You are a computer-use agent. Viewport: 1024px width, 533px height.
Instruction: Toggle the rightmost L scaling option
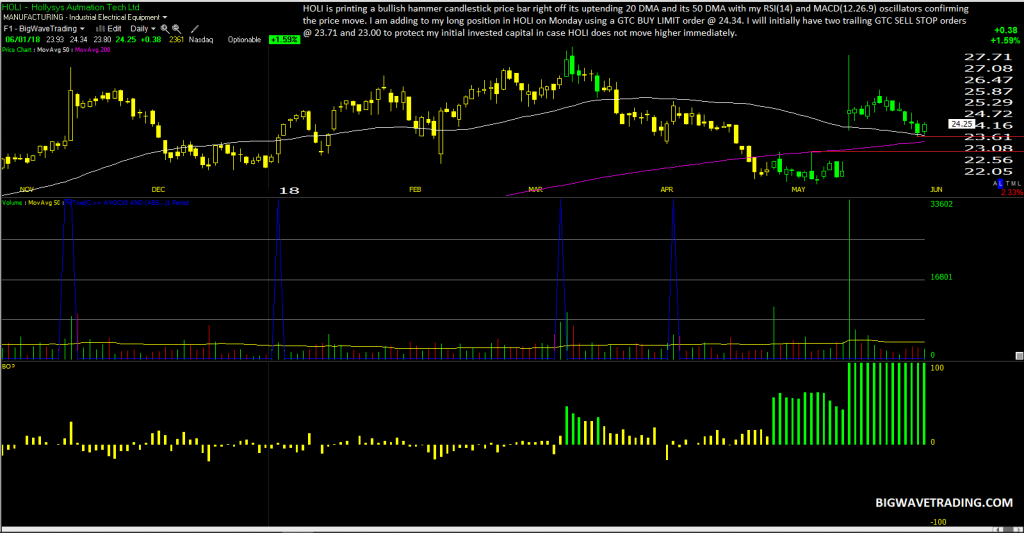coord(1019,184)
